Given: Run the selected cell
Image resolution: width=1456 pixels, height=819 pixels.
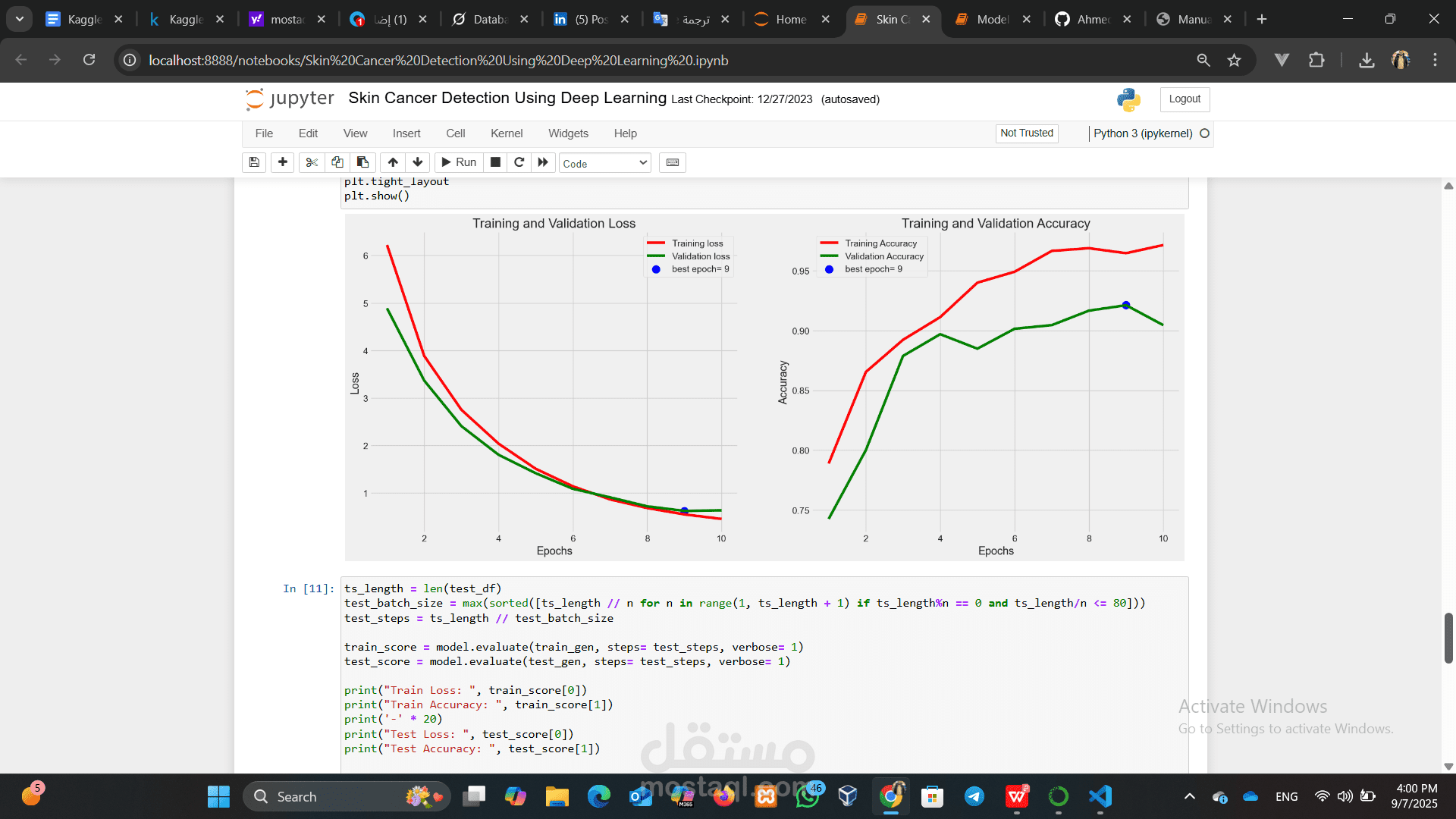Looking at the screenshot, I should [x=459, y=162].
